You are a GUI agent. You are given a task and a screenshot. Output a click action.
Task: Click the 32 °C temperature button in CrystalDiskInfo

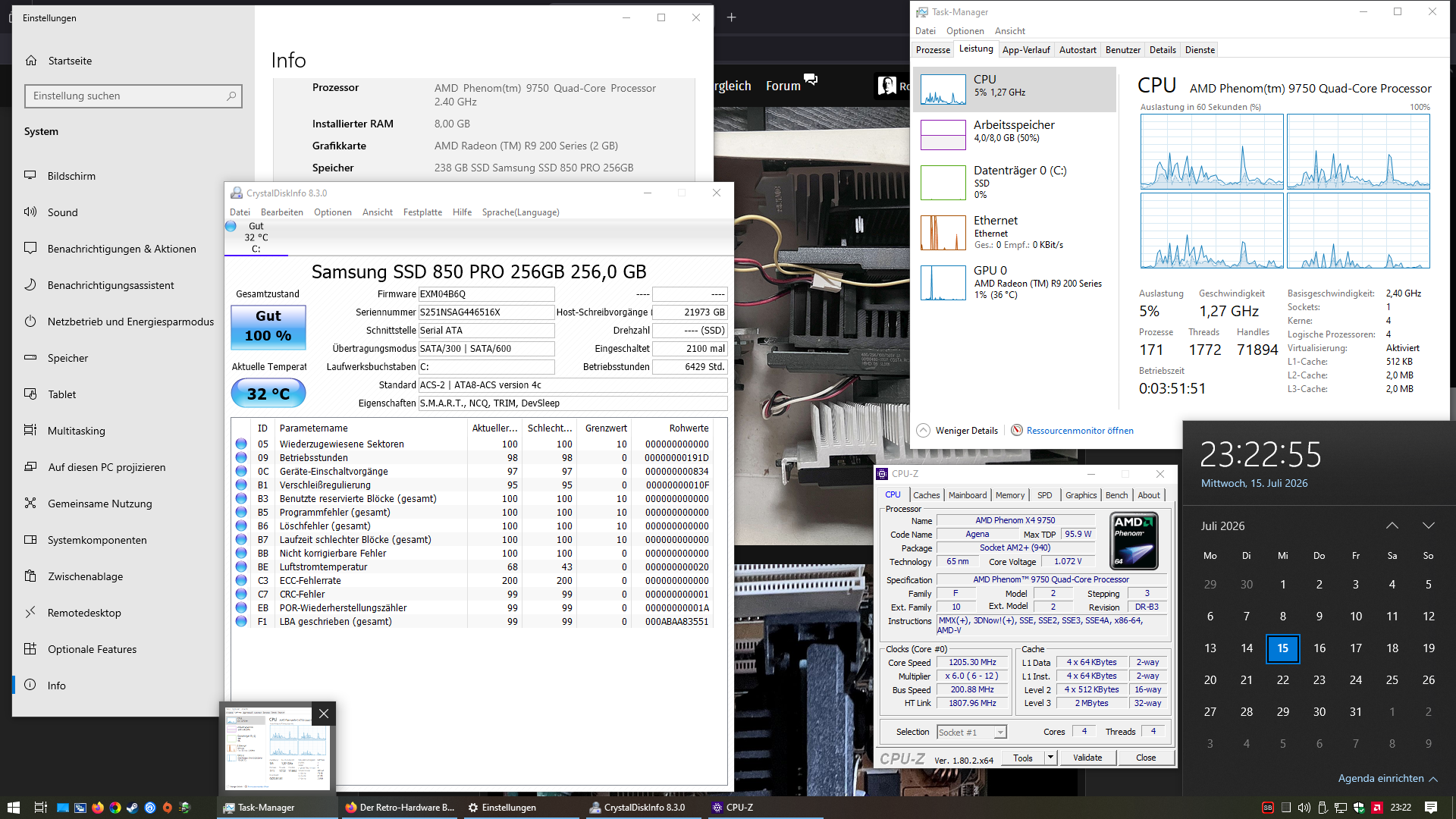[x=268, y=394]
